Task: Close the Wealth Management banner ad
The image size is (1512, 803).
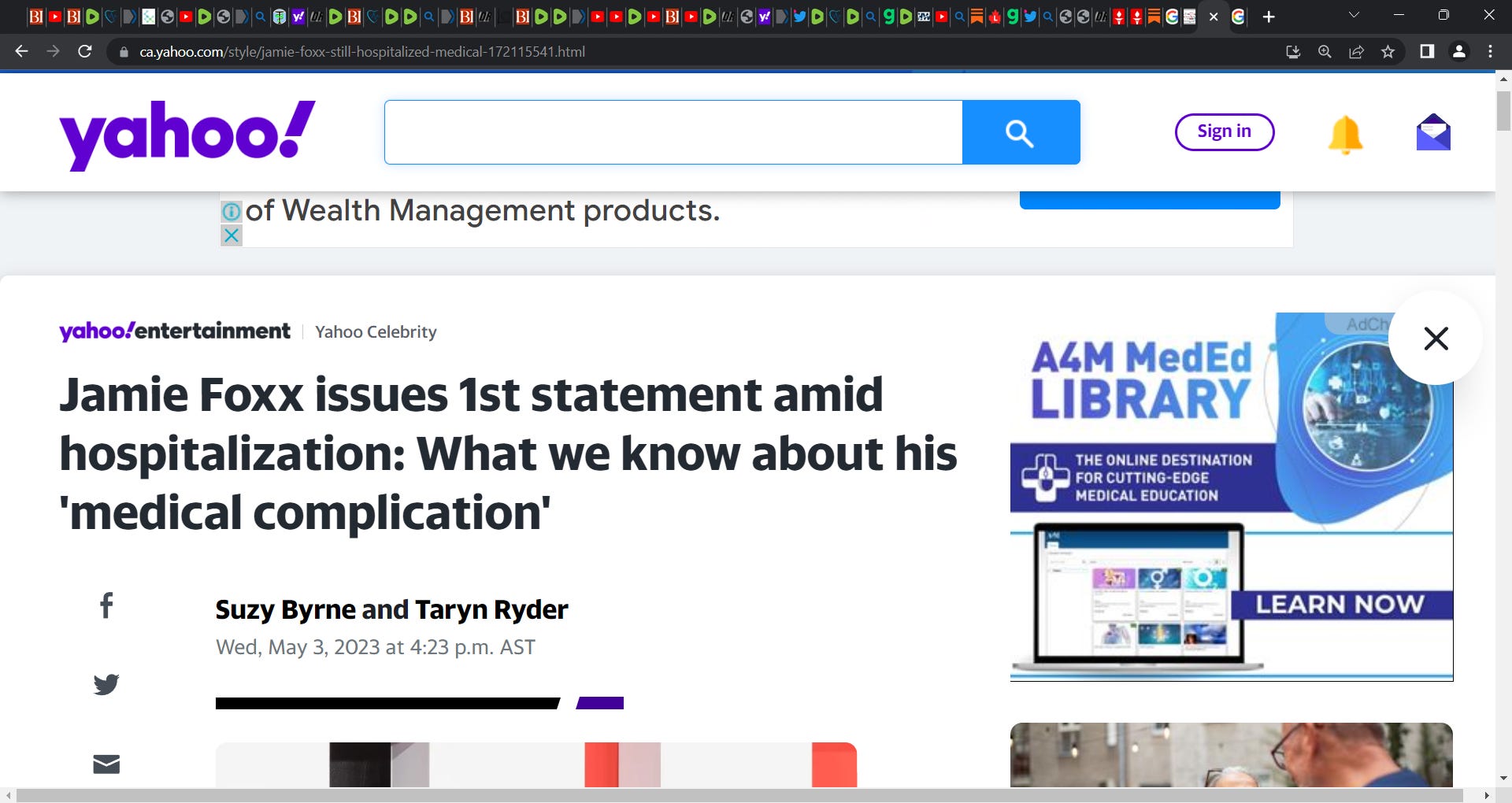Action: [x=231, y=235]
